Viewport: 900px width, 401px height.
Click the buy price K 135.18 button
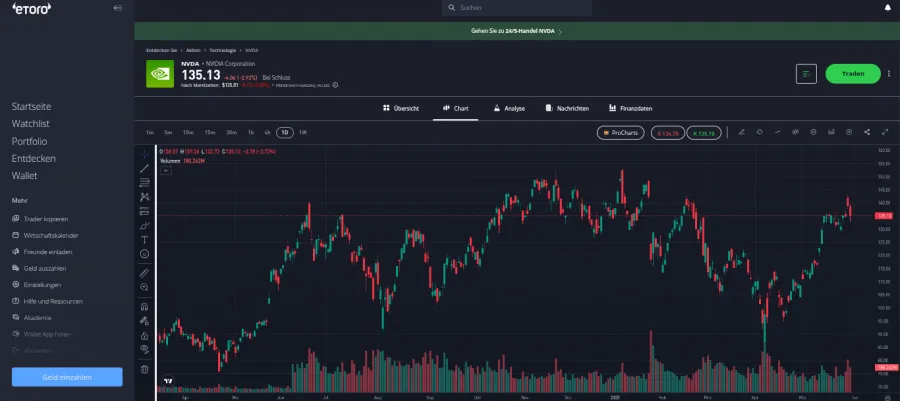pos(704,133)
